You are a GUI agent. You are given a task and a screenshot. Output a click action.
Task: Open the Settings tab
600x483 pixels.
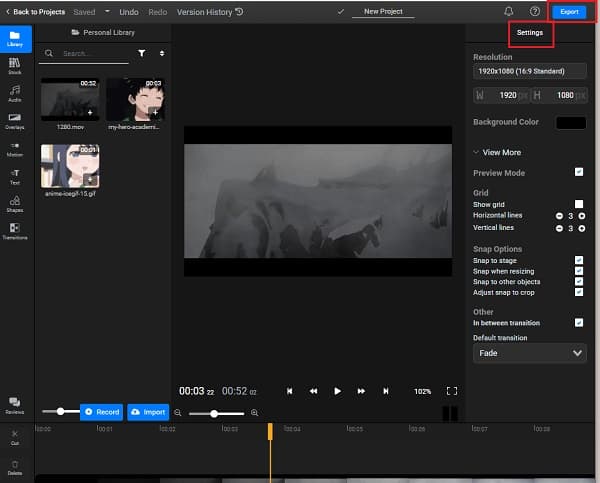[x=530, y=33]
